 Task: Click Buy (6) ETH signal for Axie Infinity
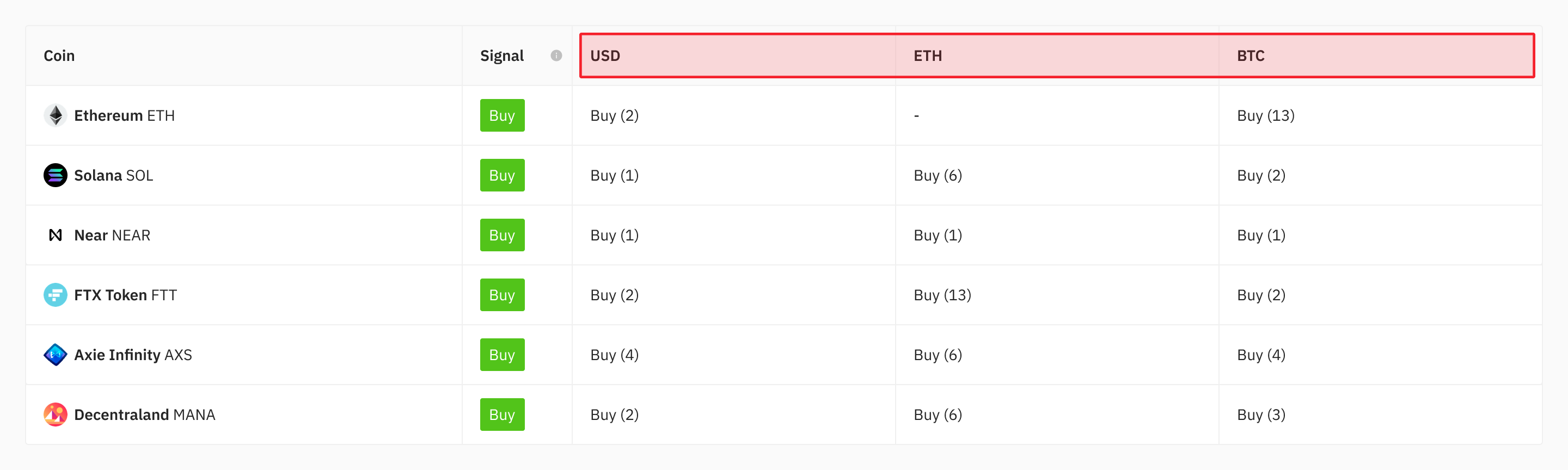tap(938, 355)
